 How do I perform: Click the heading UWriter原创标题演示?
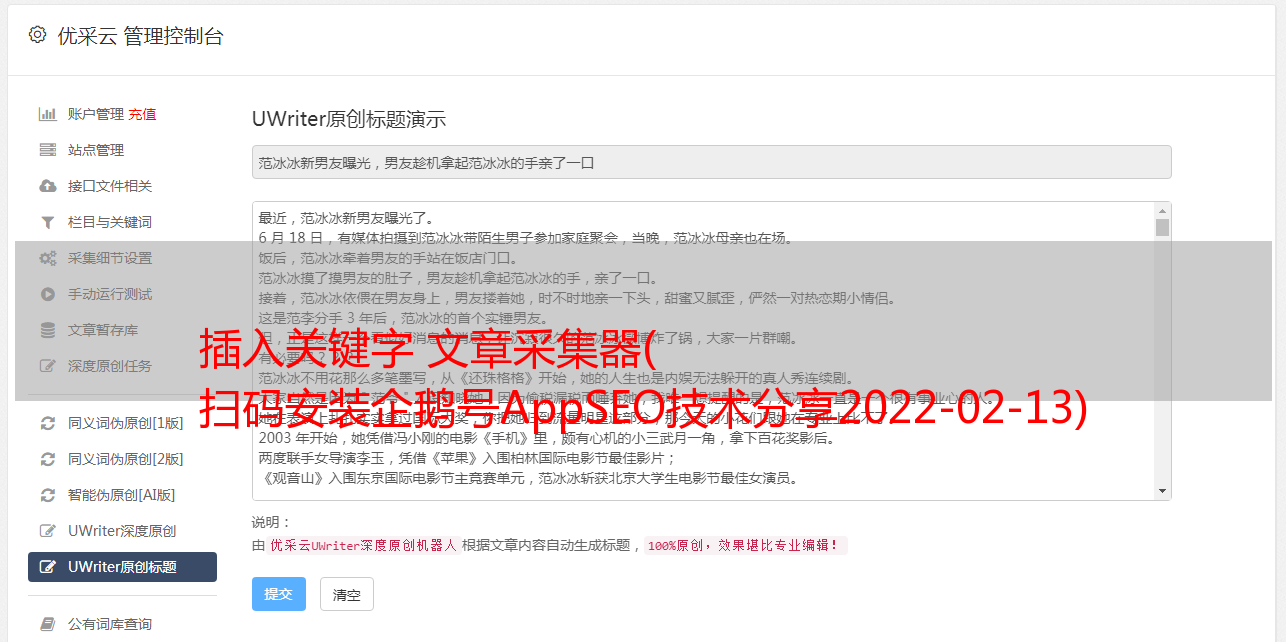pos(349,119)
